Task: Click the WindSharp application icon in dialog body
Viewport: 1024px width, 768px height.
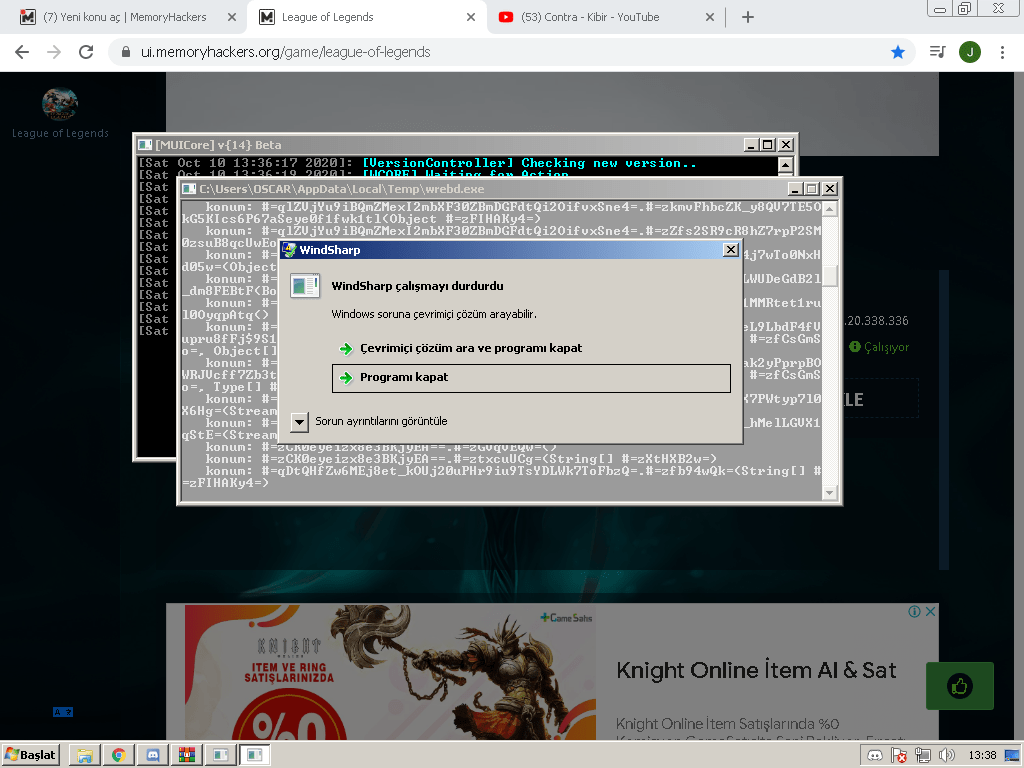Action: pyautogui.click(x=305, y=286)
